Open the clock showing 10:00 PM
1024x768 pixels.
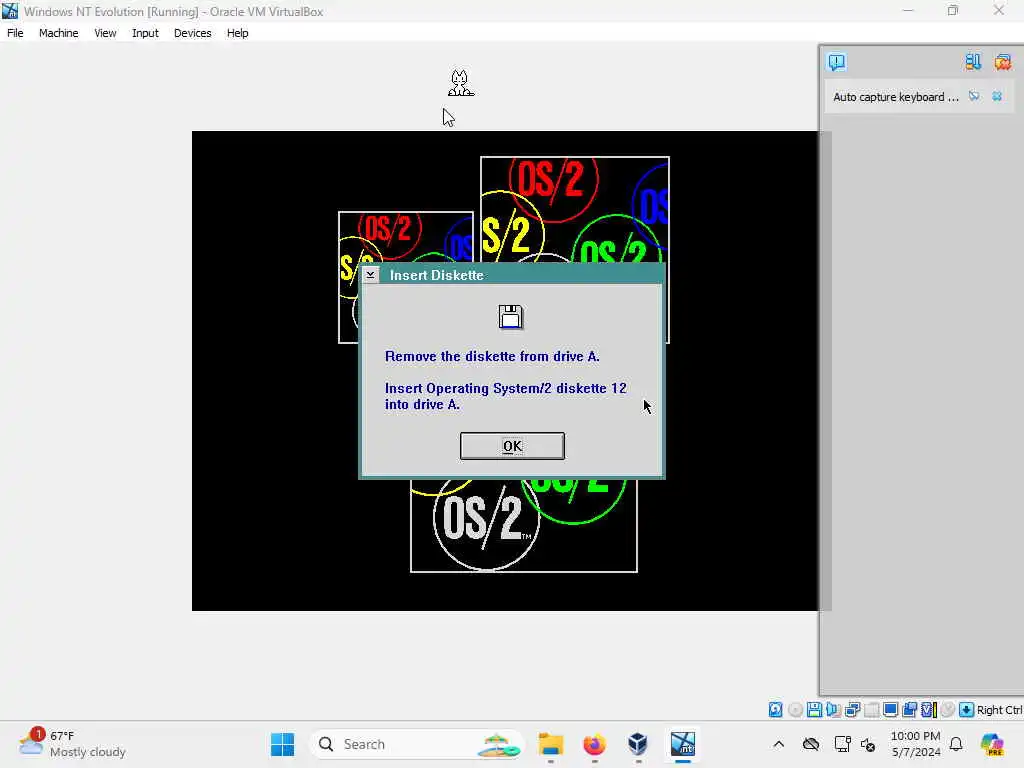click(916, 744)
